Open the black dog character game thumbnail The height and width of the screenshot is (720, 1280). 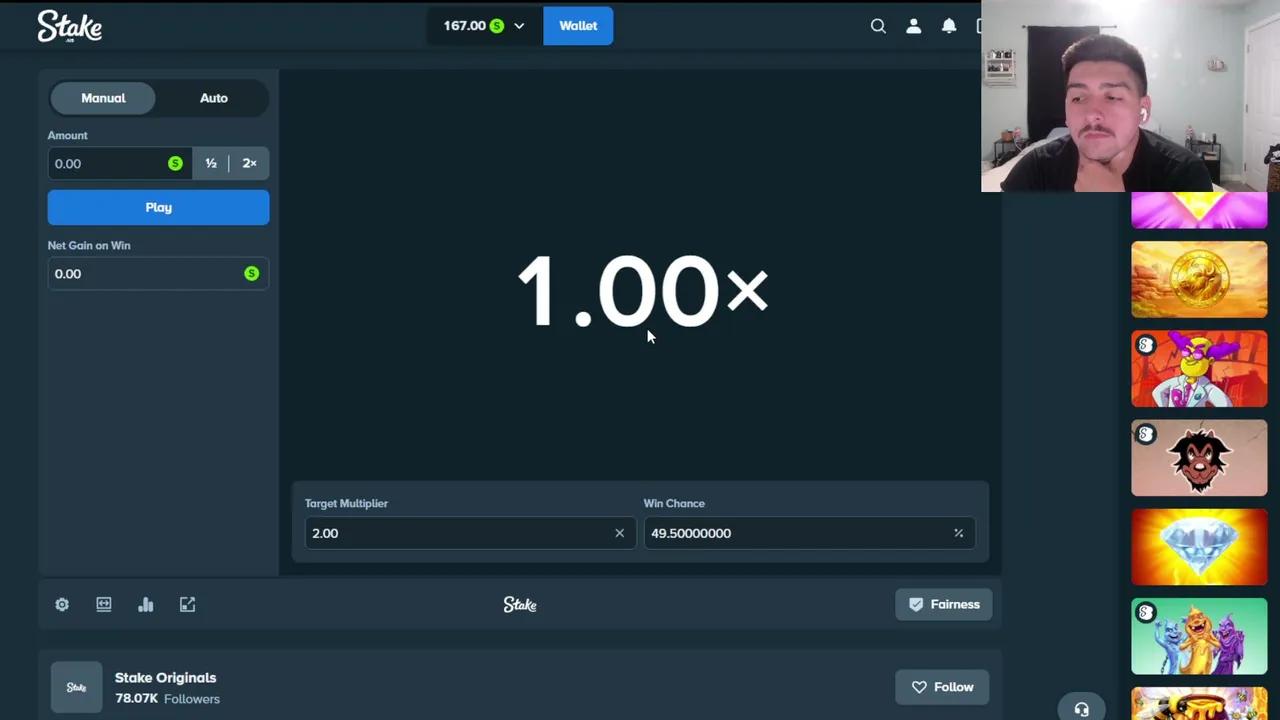point(1199,458)
